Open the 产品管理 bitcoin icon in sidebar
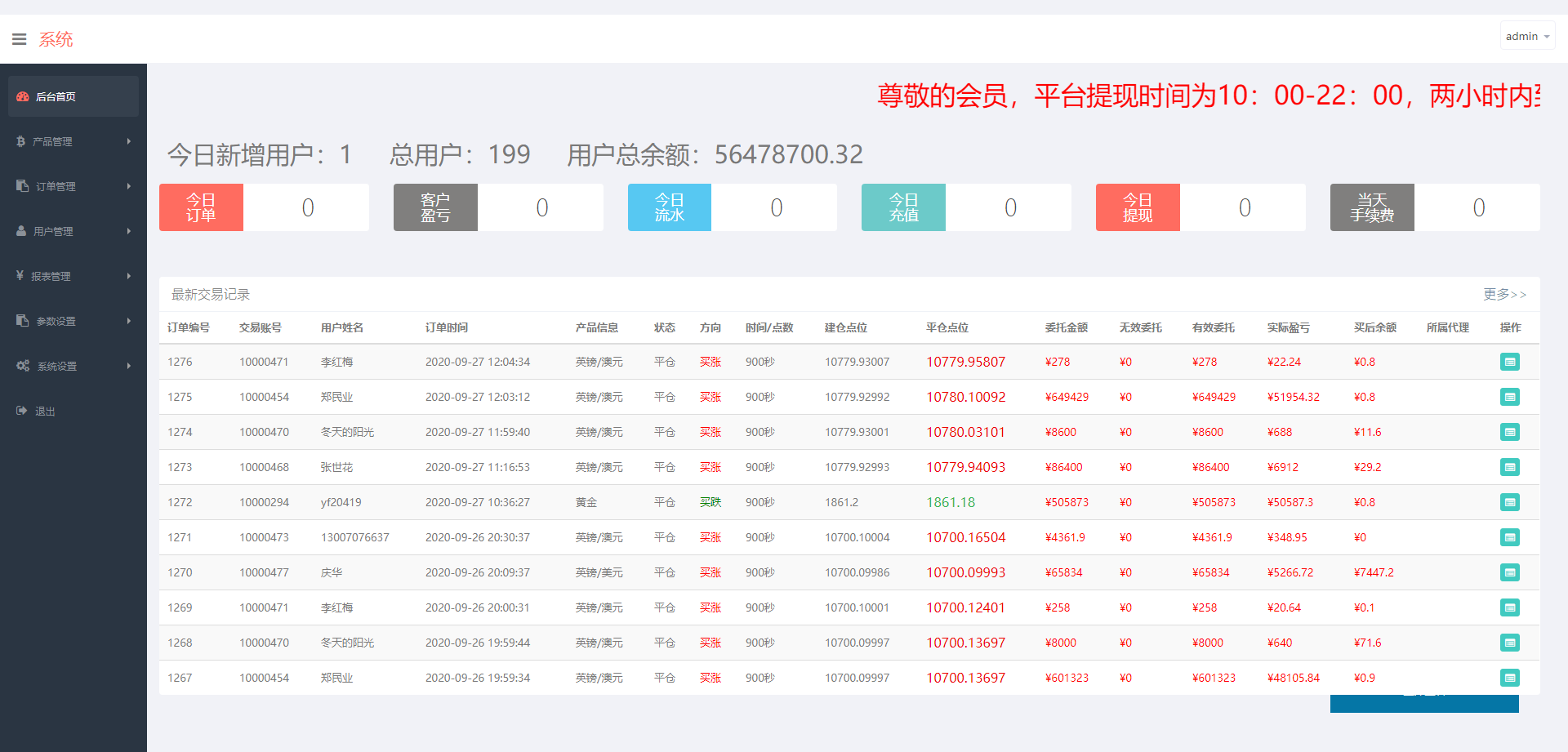1568x752 pixels. point(20,140)
